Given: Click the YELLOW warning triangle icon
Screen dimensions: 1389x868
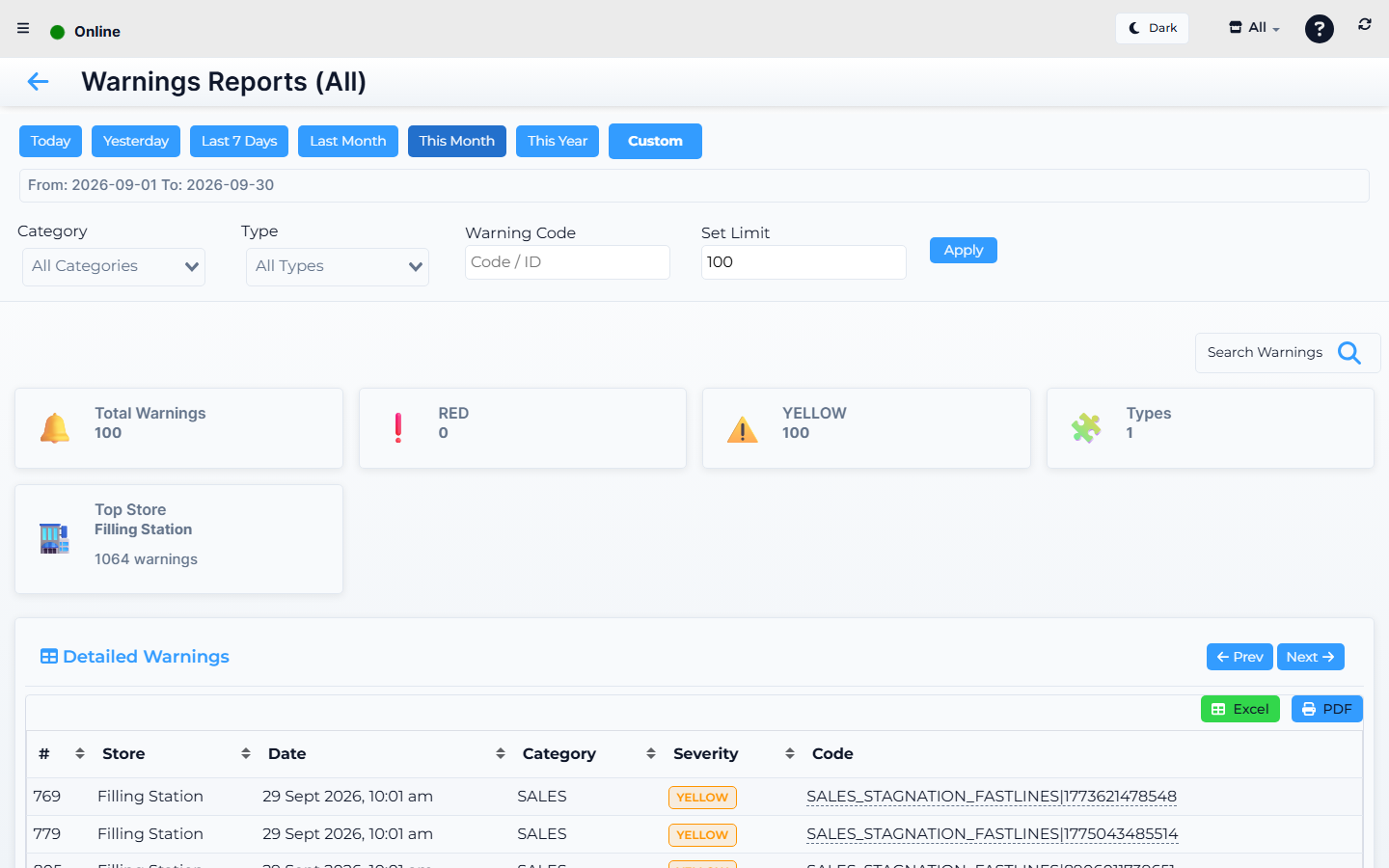Looking at the screenshot, I should [743, 429].
